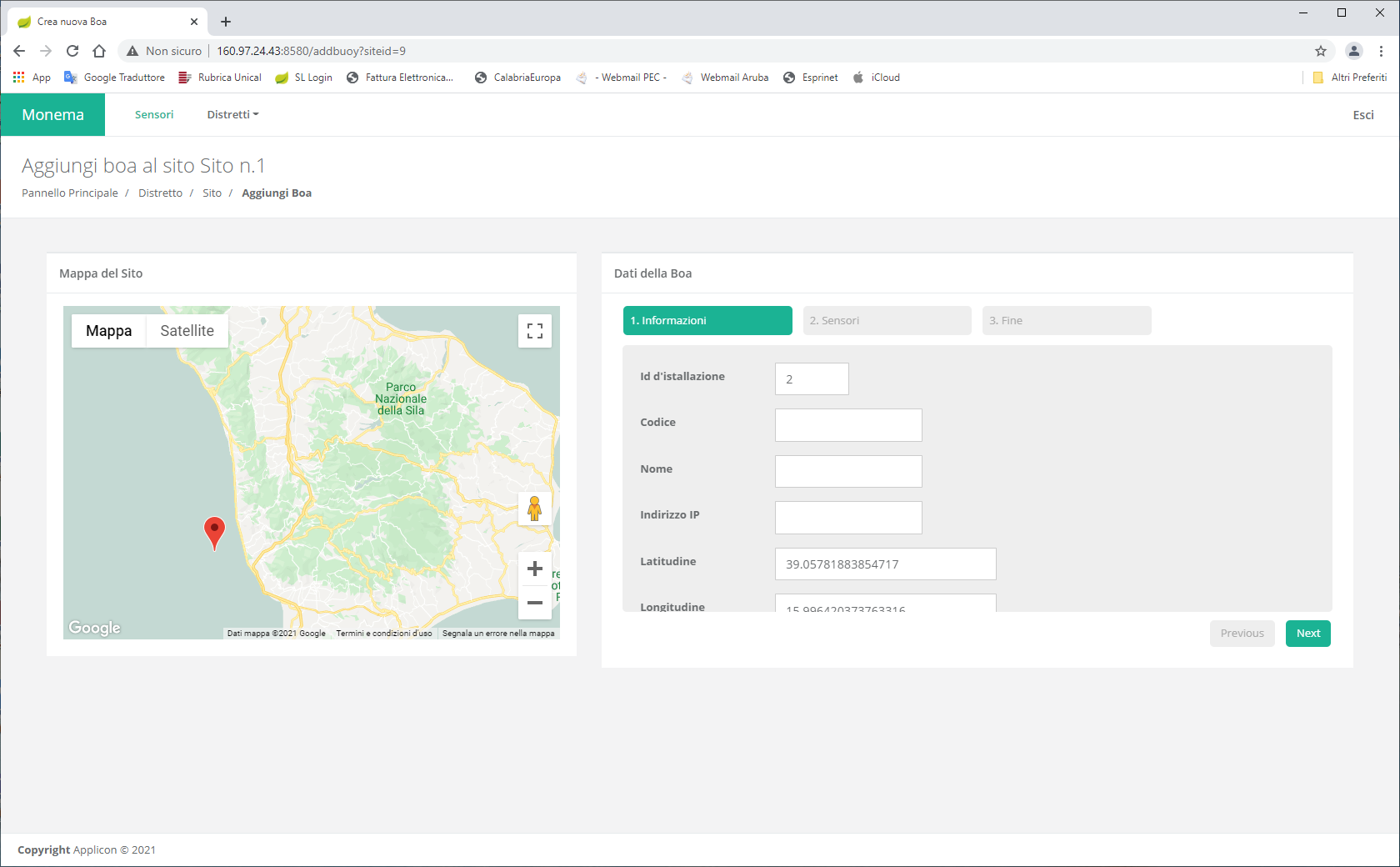Go to the 2. Sensori step tab
1400x867 pixels.
887,320
